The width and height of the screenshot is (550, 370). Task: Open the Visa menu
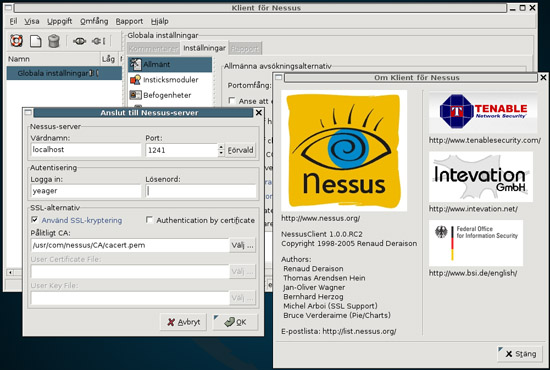point(32,21)
